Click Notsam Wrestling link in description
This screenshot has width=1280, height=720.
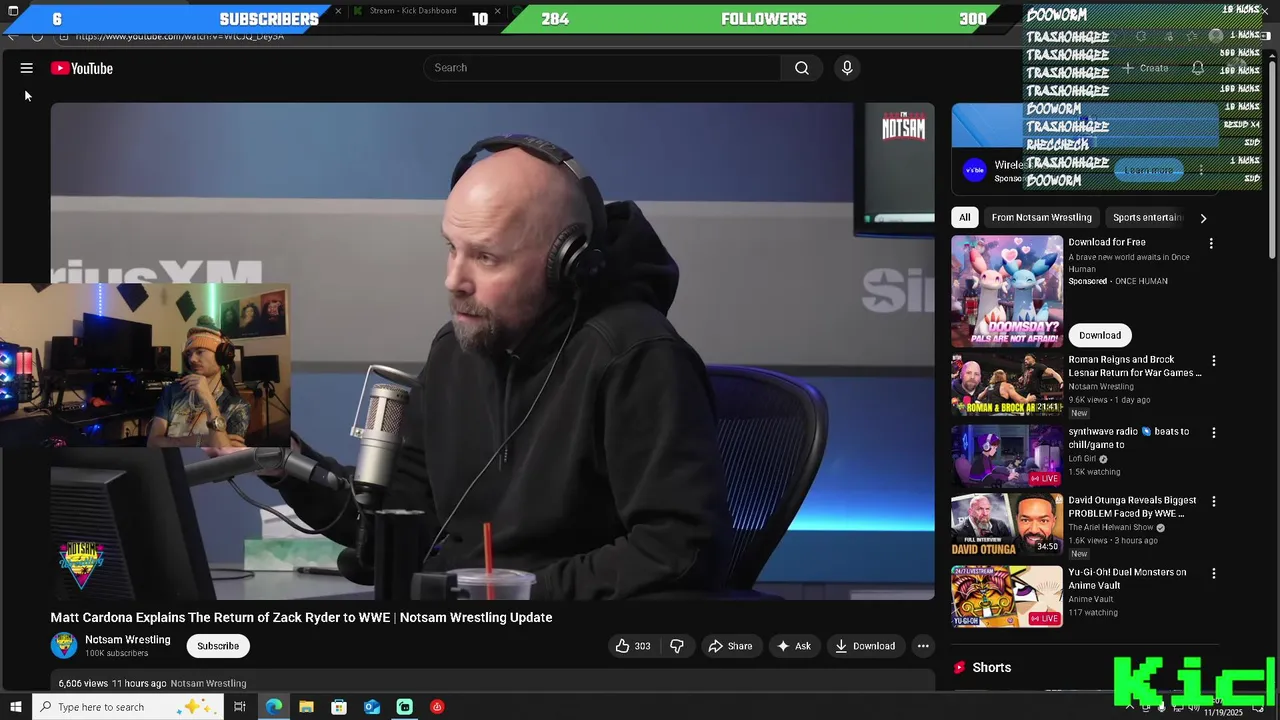pos(208,684)
